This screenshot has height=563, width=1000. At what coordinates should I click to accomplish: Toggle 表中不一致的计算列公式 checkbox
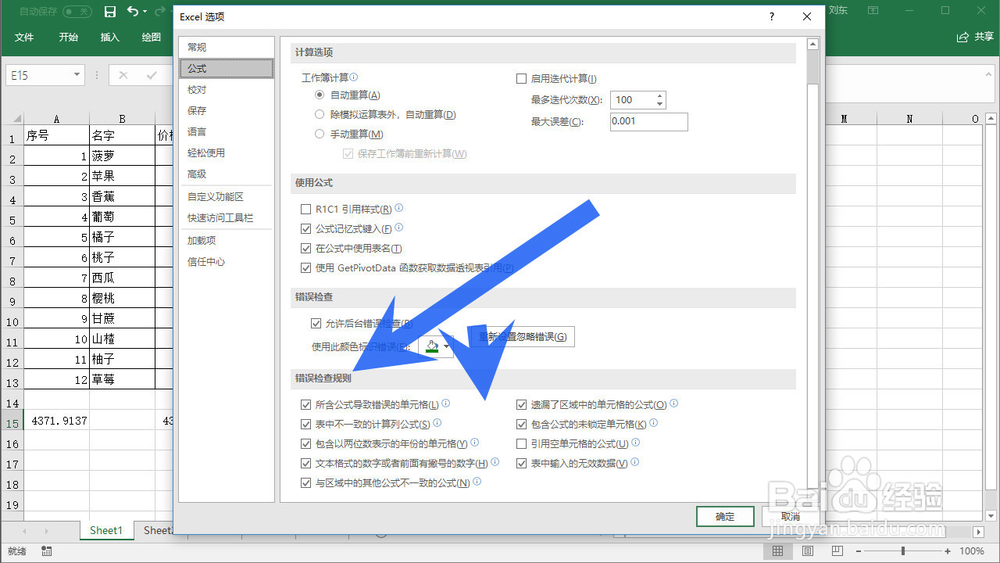(x=305, y=424)
